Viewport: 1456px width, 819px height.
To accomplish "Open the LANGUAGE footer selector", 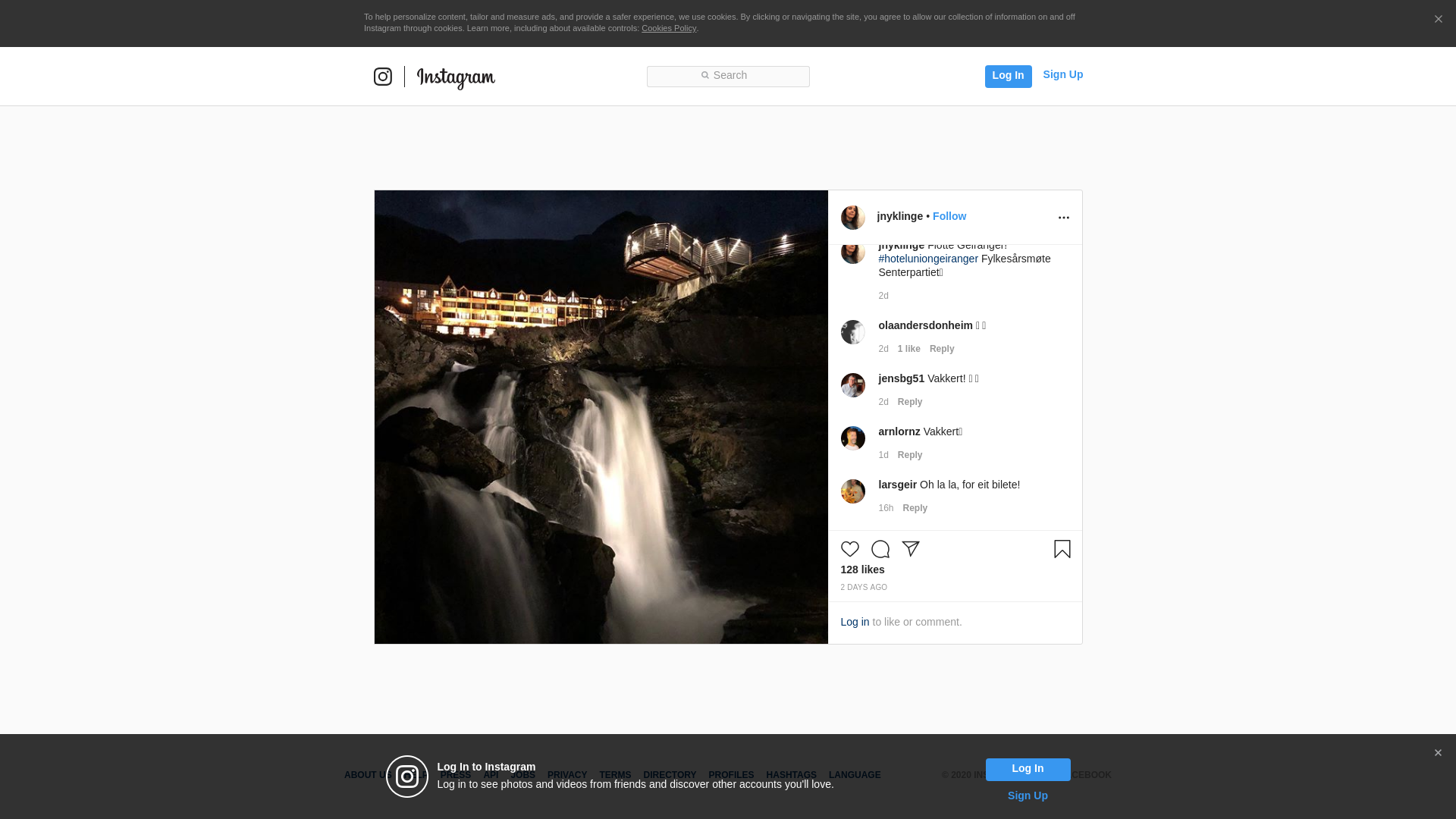I will [x=854, y=775].
